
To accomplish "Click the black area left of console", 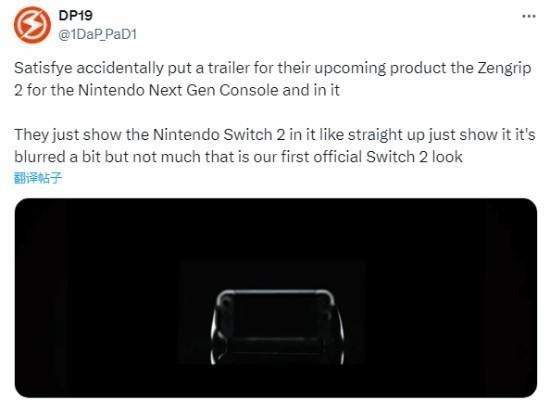I will [x=105, y=298].
